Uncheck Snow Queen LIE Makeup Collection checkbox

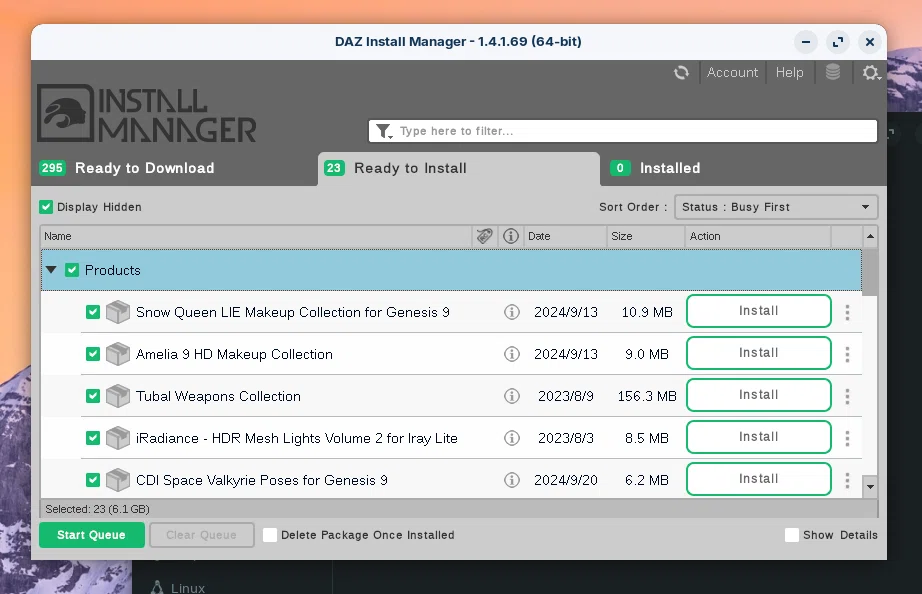click(93, 312)
